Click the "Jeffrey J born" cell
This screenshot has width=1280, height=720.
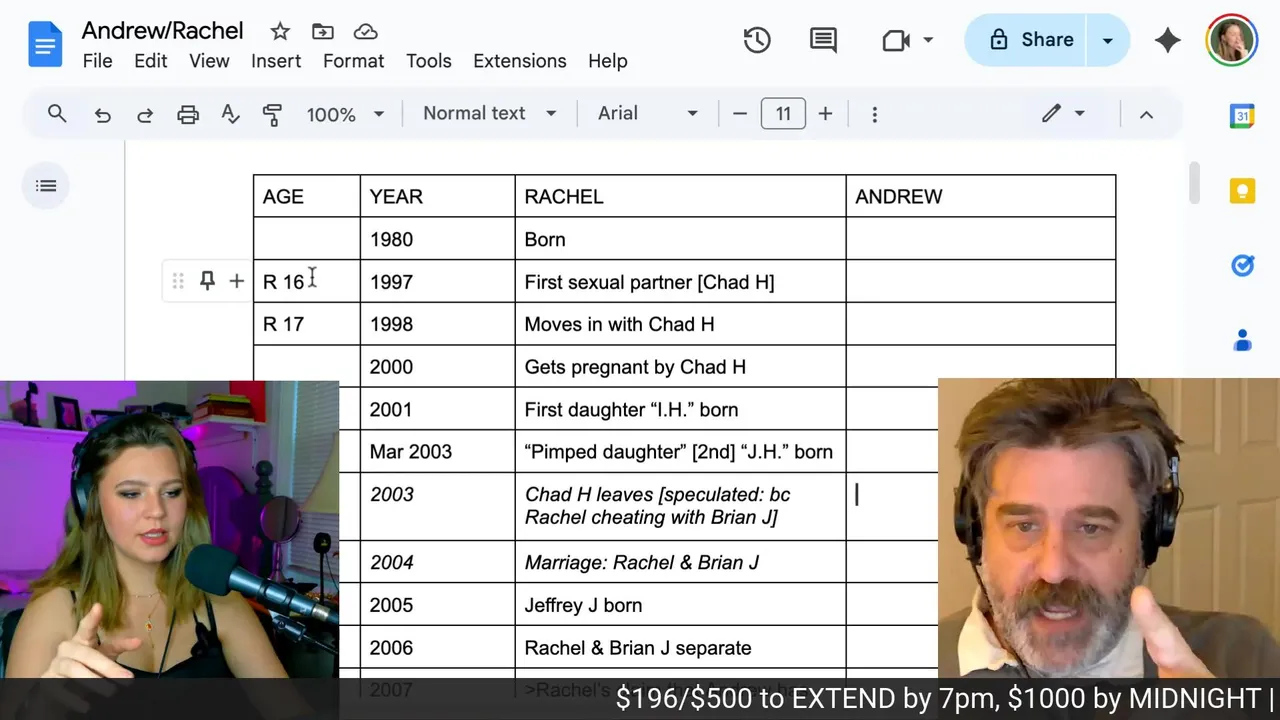coord(680,605)
